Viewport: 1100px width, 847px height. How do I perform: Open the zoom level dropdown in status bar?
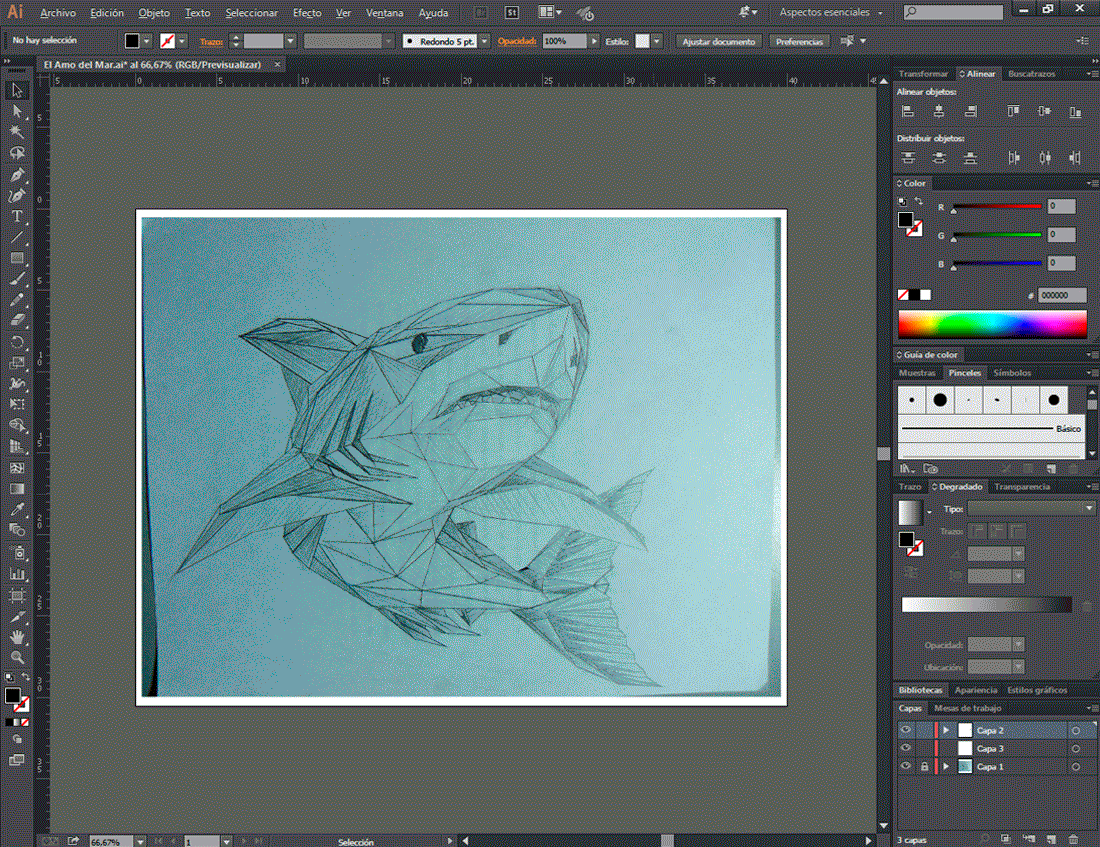[140, 841]
